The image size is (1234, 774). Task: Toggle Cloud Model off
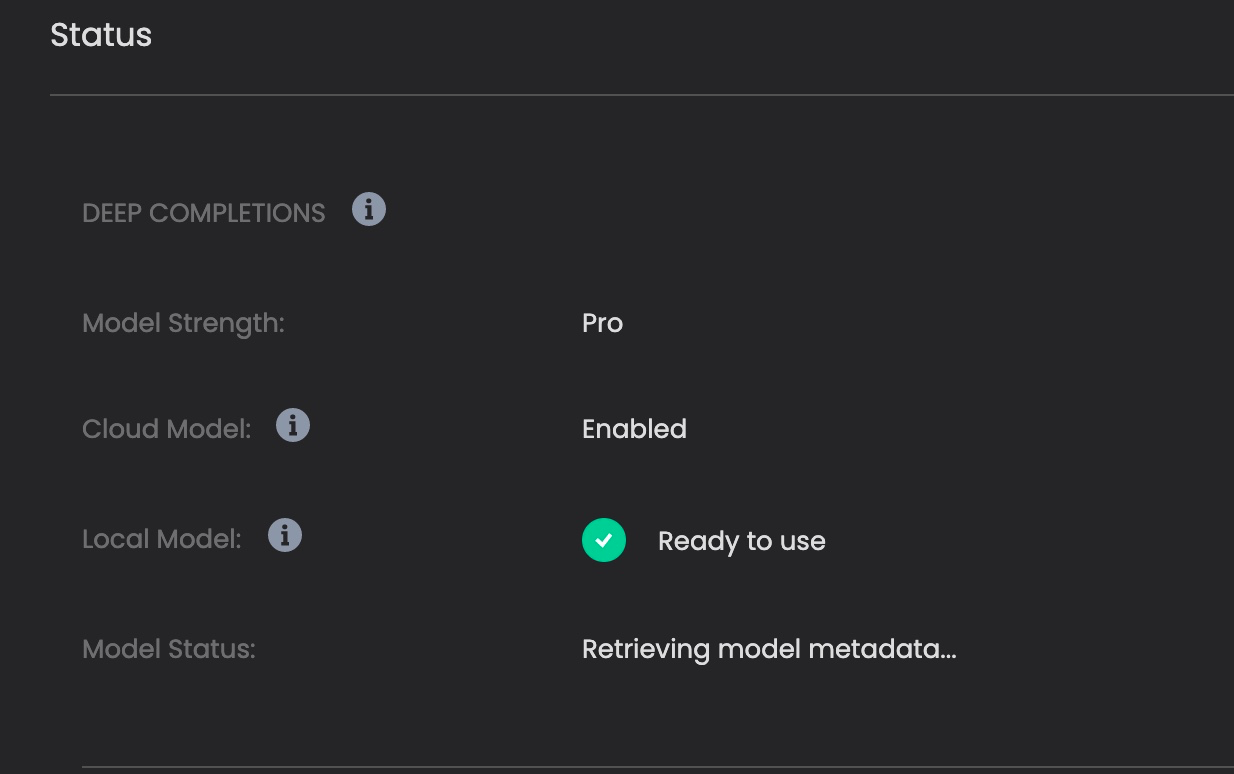[634, 428]
